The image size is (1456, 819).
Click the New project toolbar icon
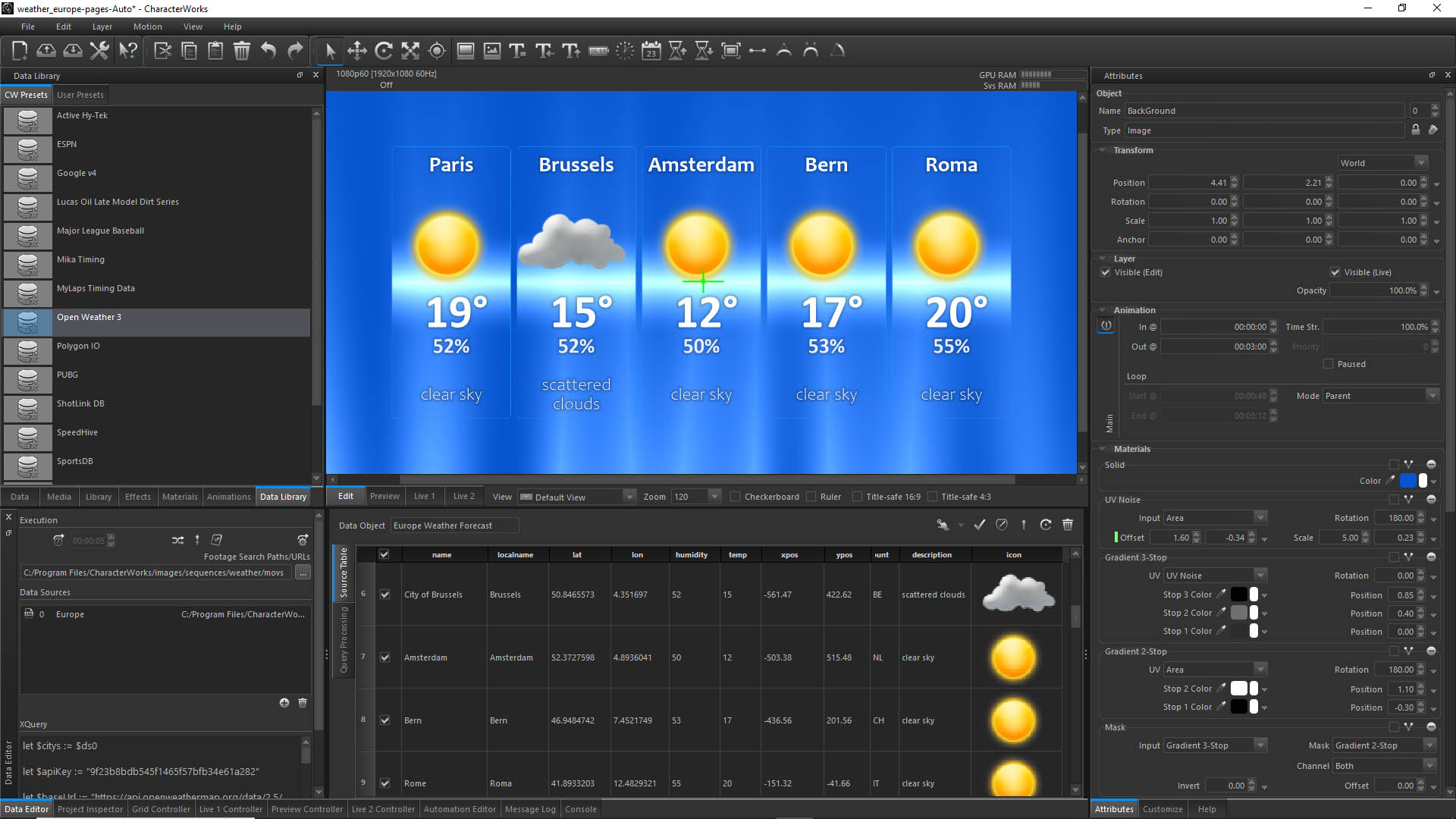(20, 51)
